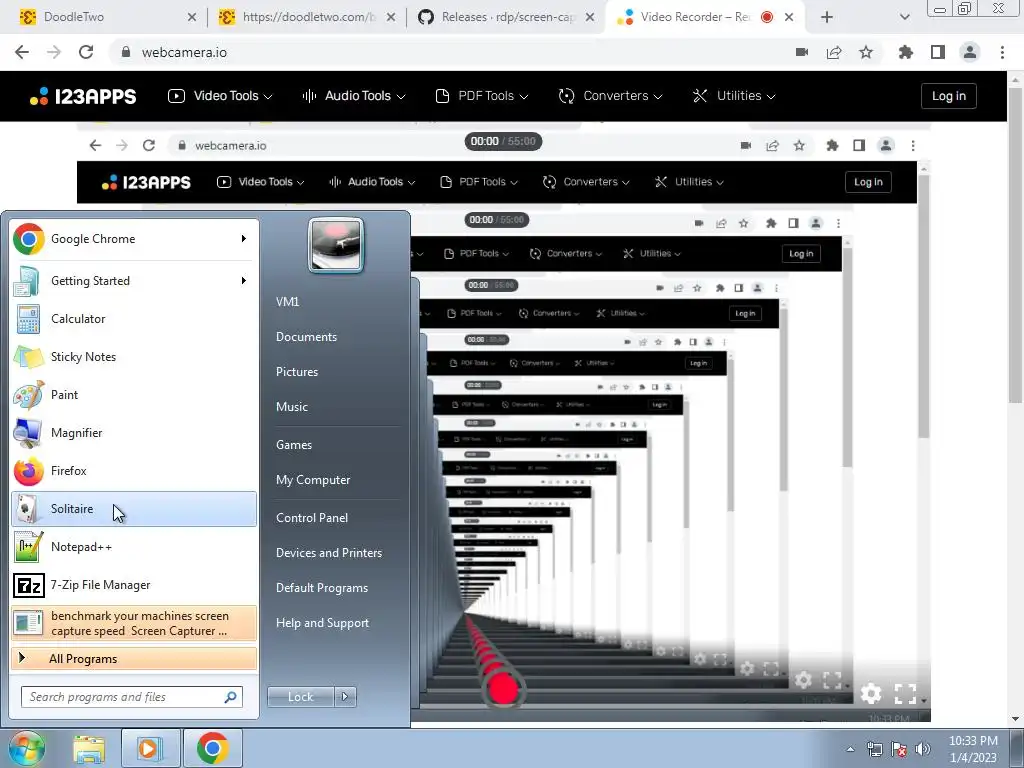Open Devices and Printers
Image resolution: width=1024 pixels, height=768 pixels.
pyautogui.click(x=328, y=553)
